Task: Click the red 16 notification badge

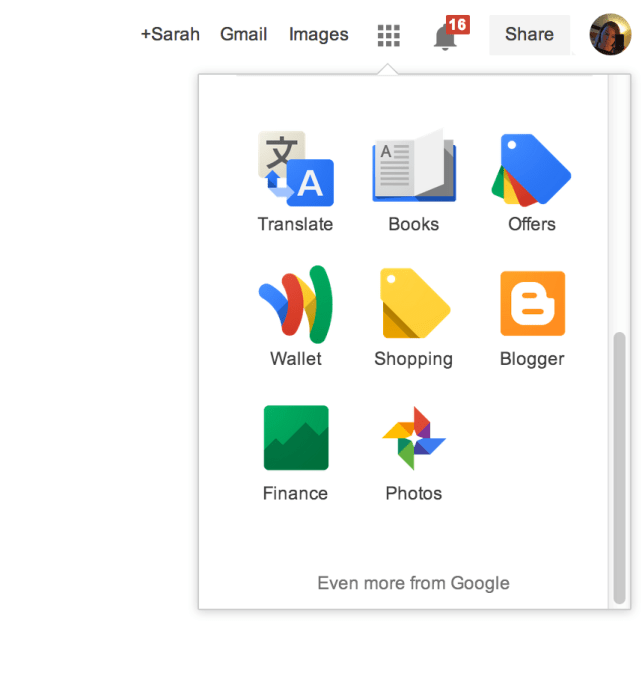Action: (458, 25)
